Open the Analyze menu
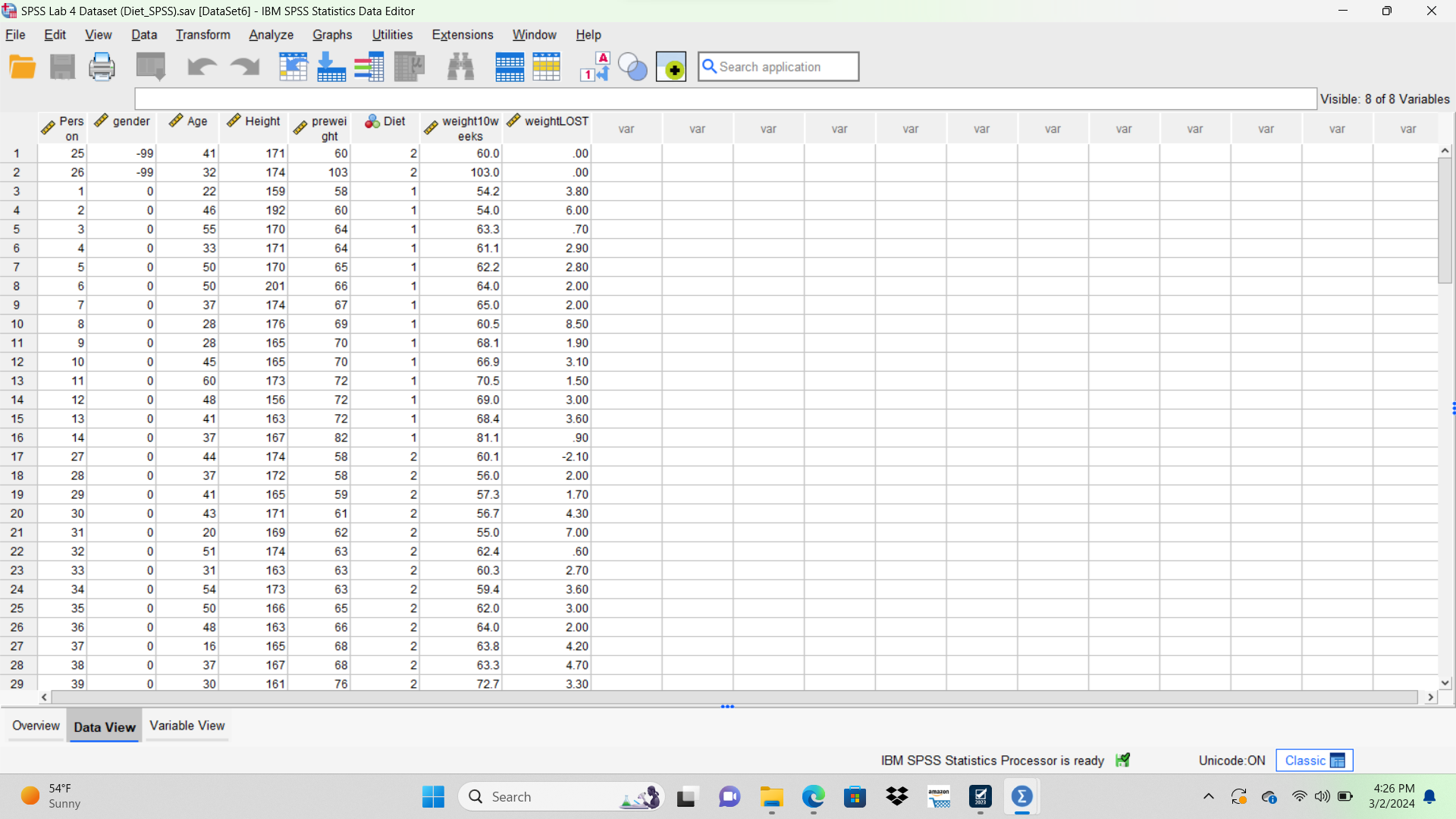 pos(271,35)
